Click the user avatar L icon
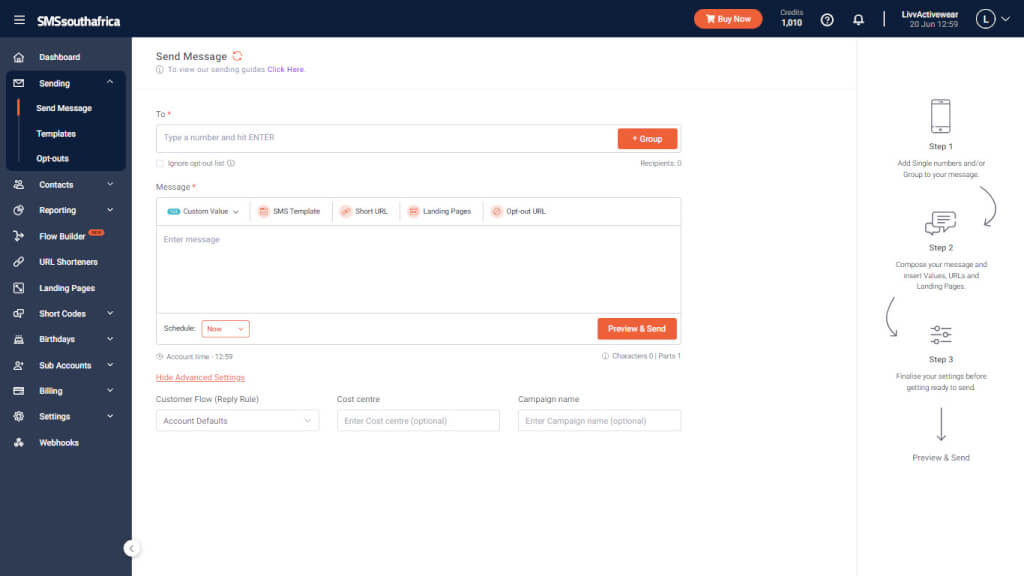 985,19
